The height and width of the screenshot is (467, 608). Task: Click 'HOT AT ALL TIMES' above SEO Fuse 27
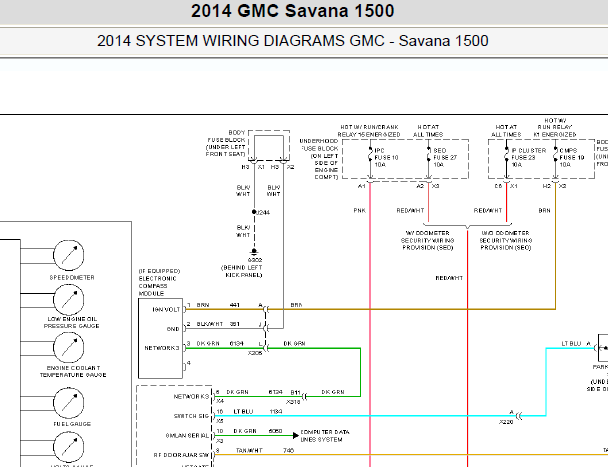click(x=428, y=131)
